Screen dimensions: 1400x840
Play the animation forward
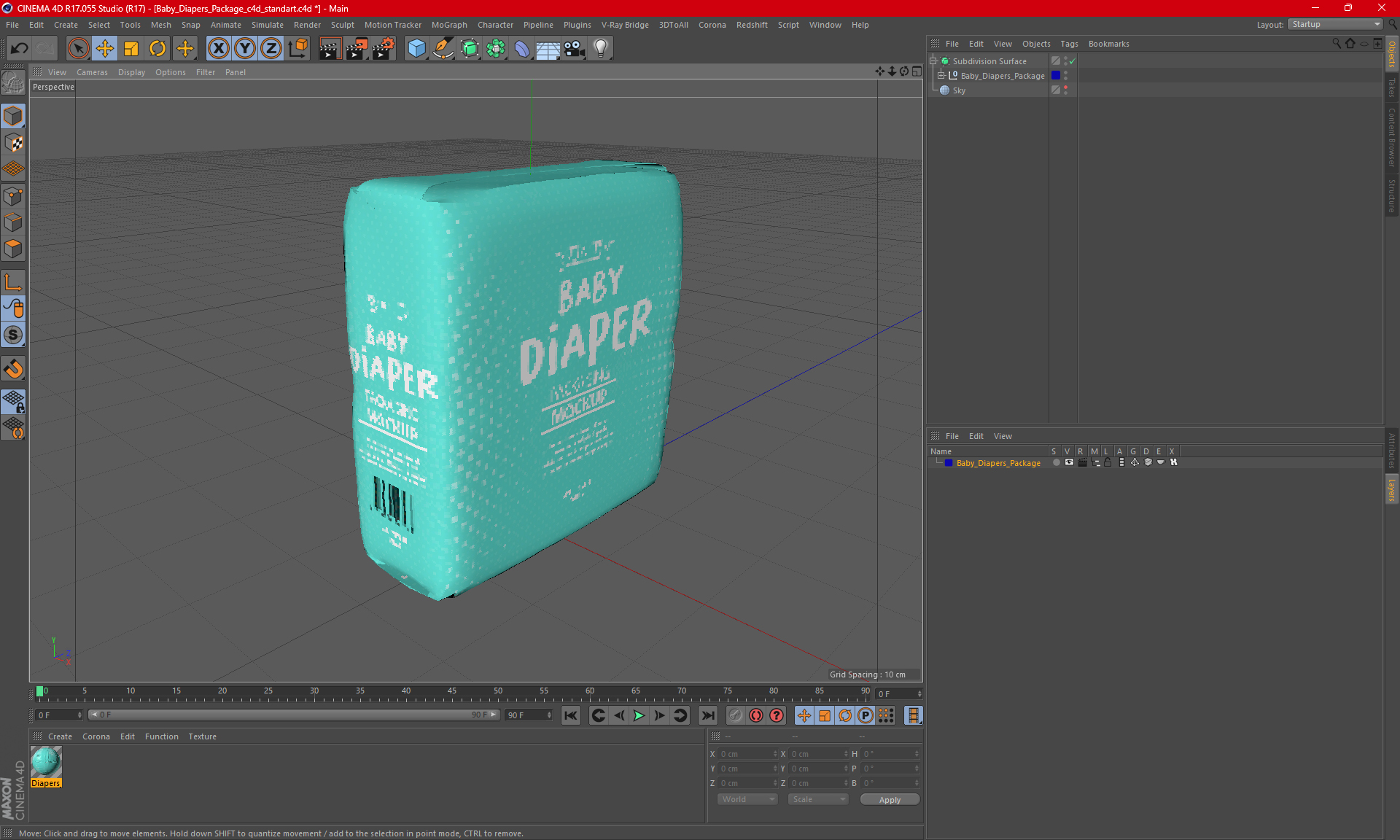click(x=639, y=715)
